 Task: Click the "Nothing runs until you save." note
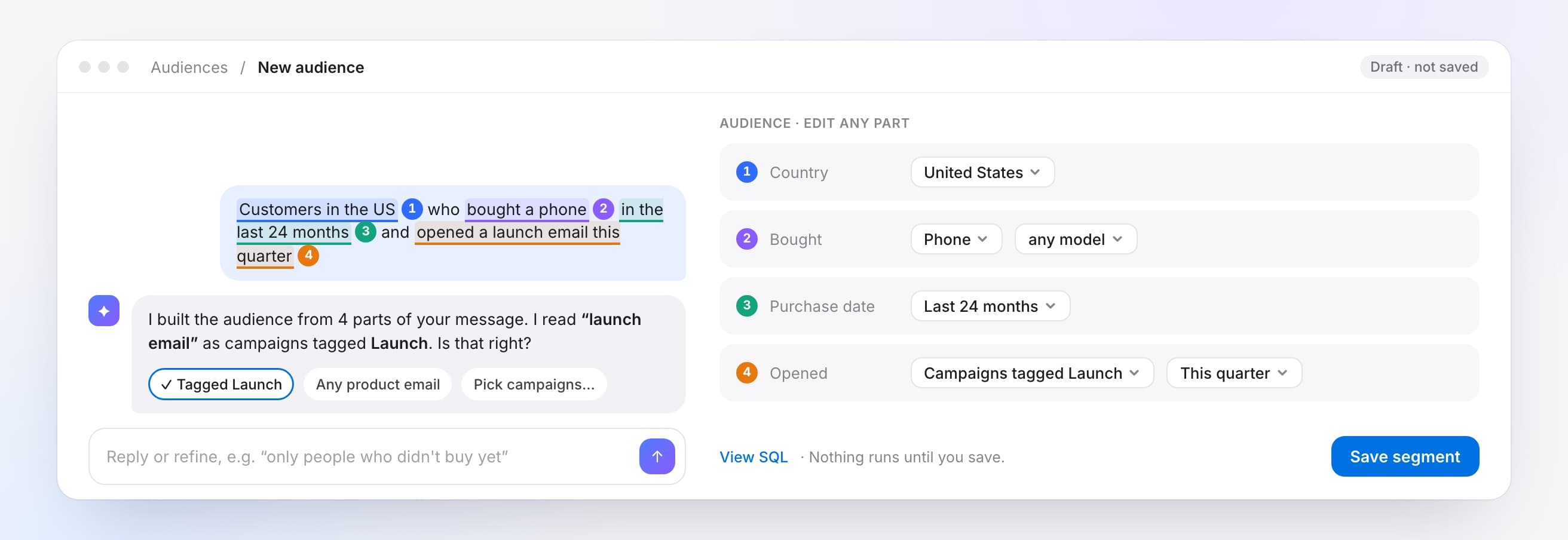tap(906, 456)
